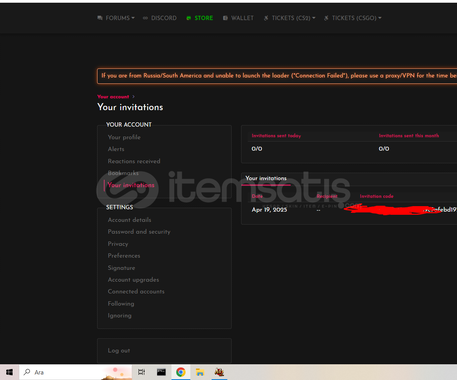Open the Ignoring list
Viewport: 457px width, 380px height.
pyautogui.click(x=119, y=316)
